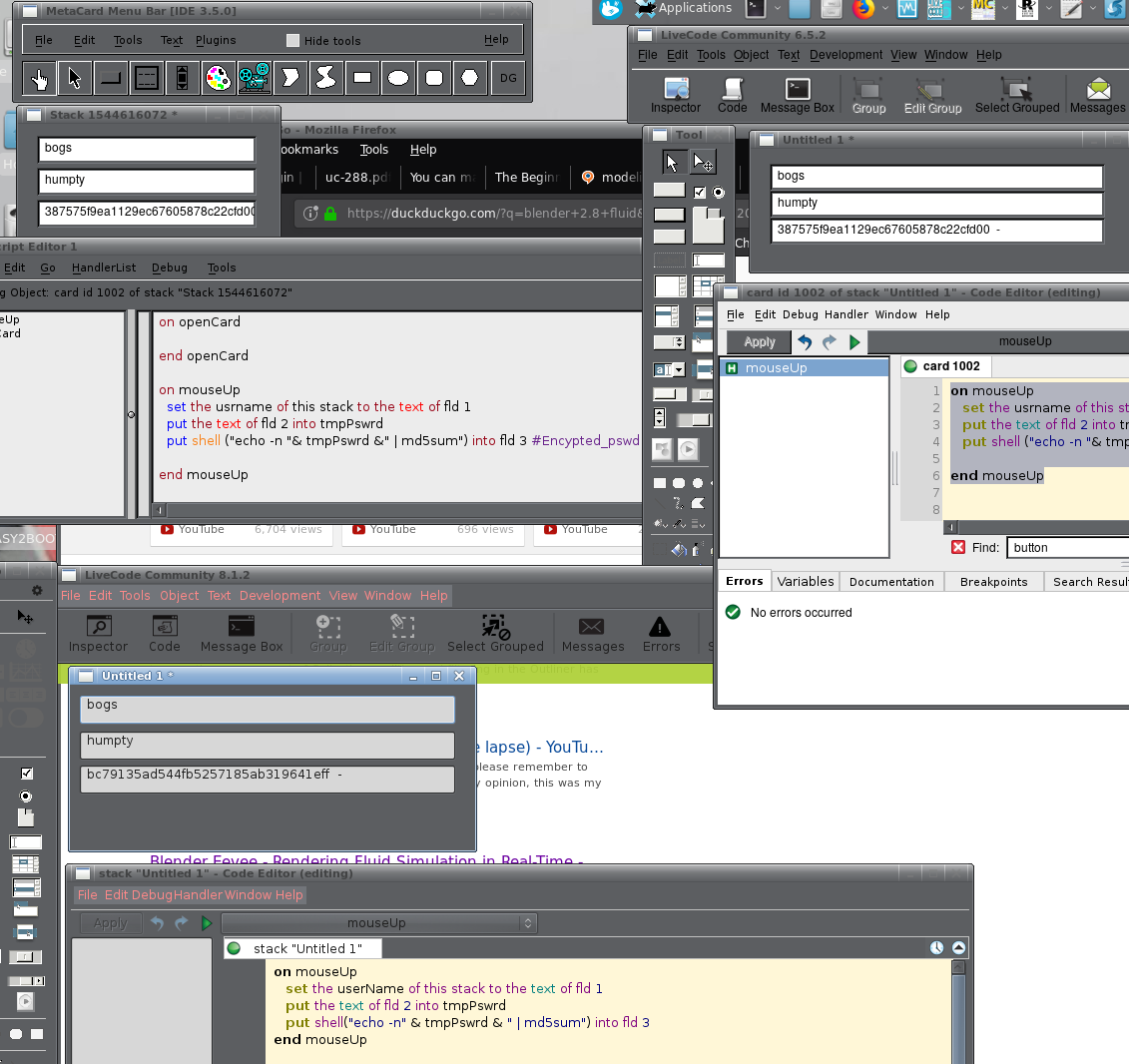Open the color palette tool in MetaCard
1129x1064 pixels.
218,78
